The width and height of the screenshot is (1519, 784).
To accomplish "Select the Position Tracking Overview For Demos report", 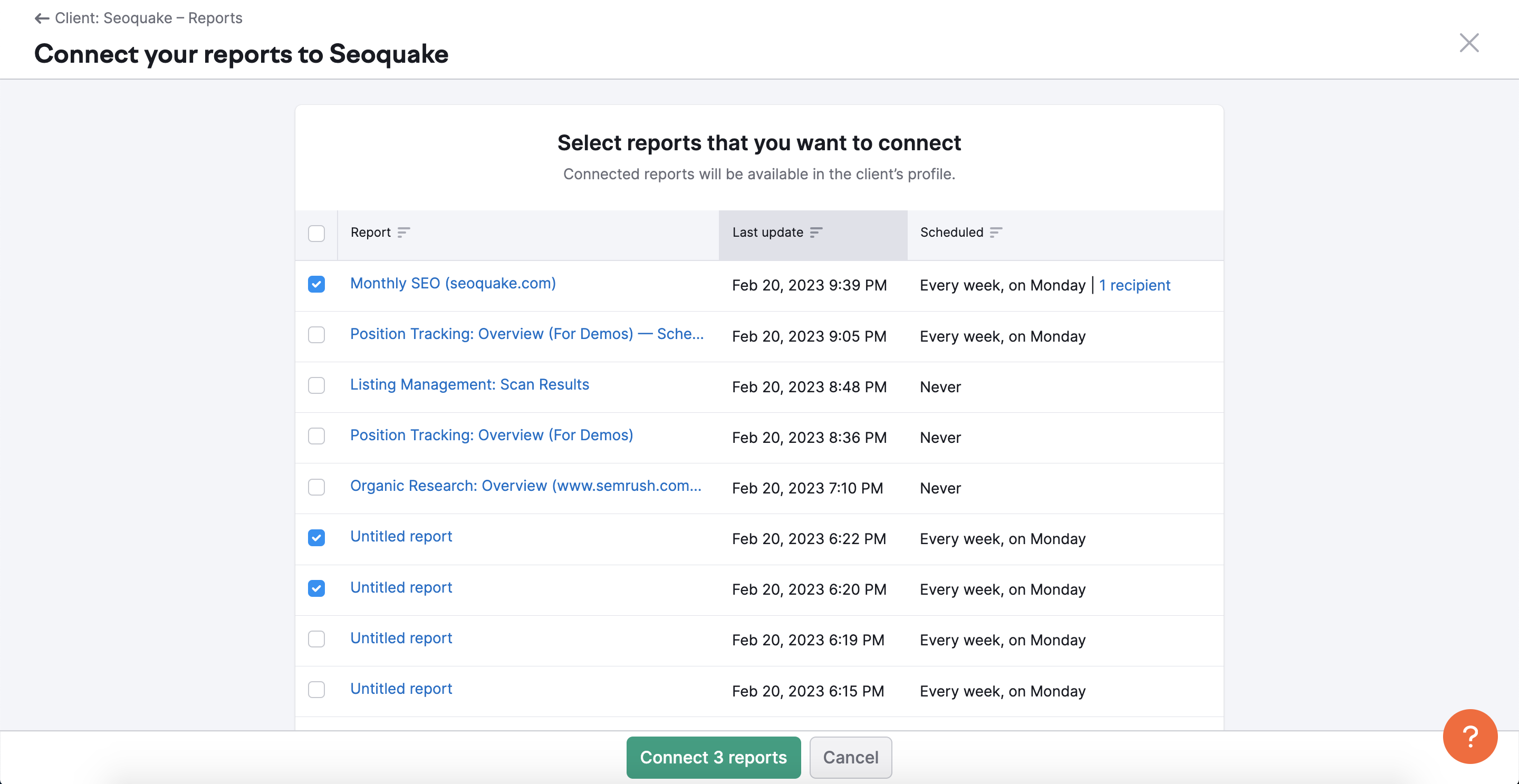I will (x=317, y=436).
